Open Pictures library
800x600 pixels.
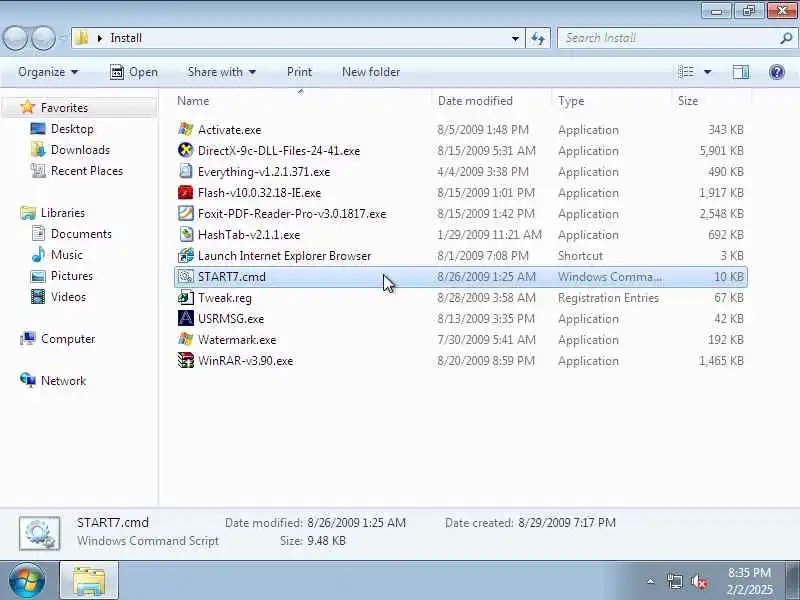pyautogui.click(x=71, y=276)
